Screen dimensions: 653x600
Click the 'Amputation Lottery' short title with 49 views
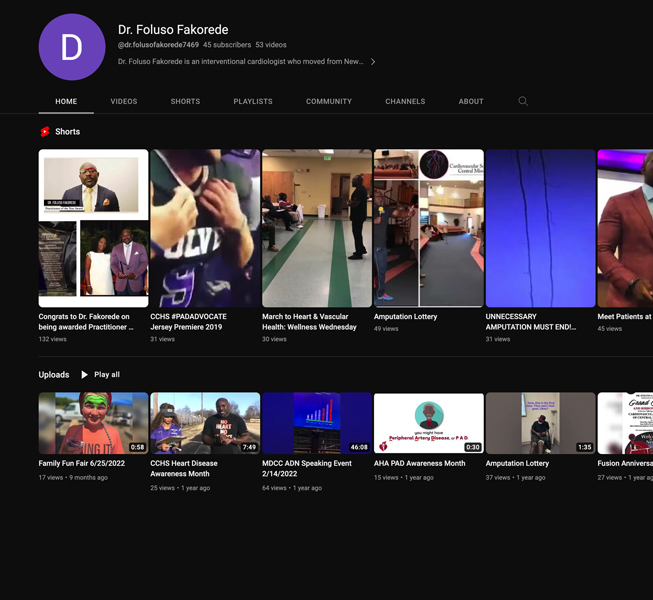pyautogui.click(x=406, y=316)
